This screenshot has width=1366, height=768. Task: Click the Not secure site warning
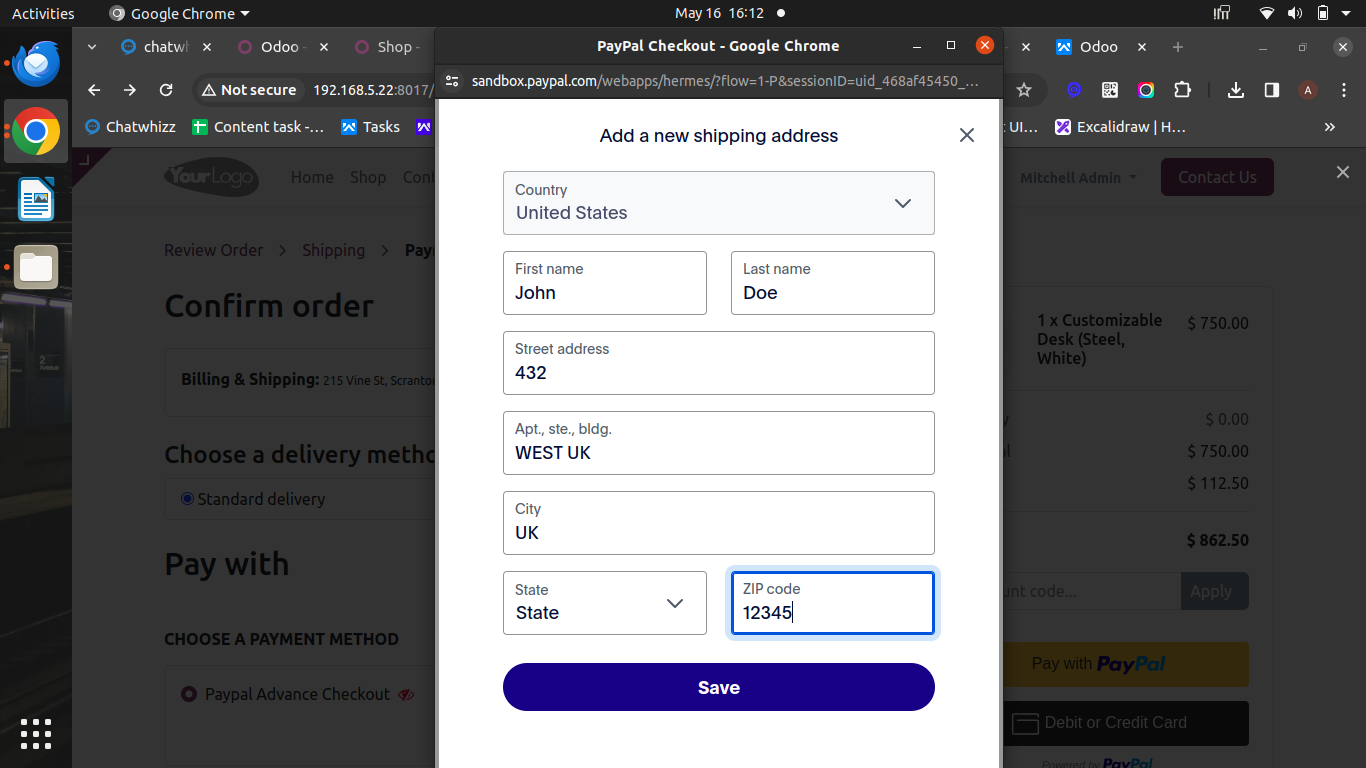tap(249, 90)
